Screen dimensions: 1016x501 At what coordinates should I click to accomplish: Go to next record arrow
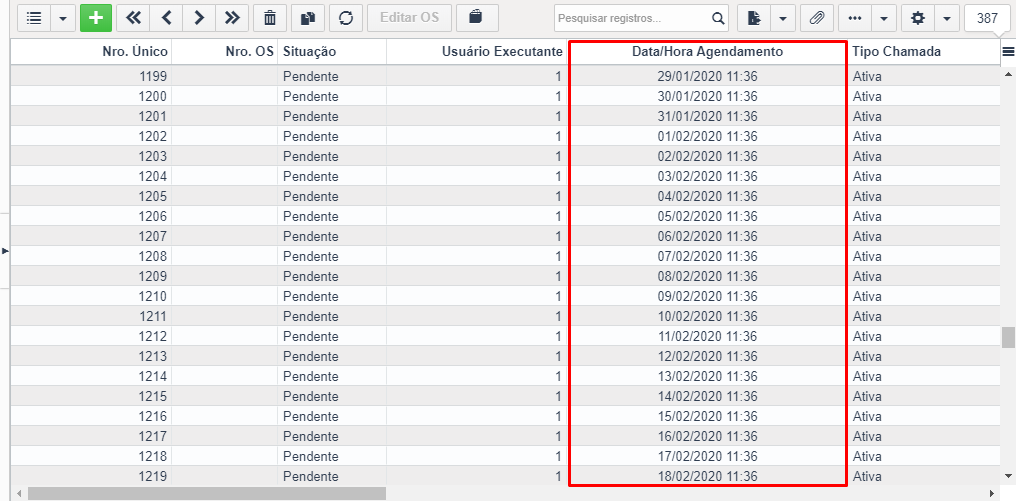click(x=199, y=18)
